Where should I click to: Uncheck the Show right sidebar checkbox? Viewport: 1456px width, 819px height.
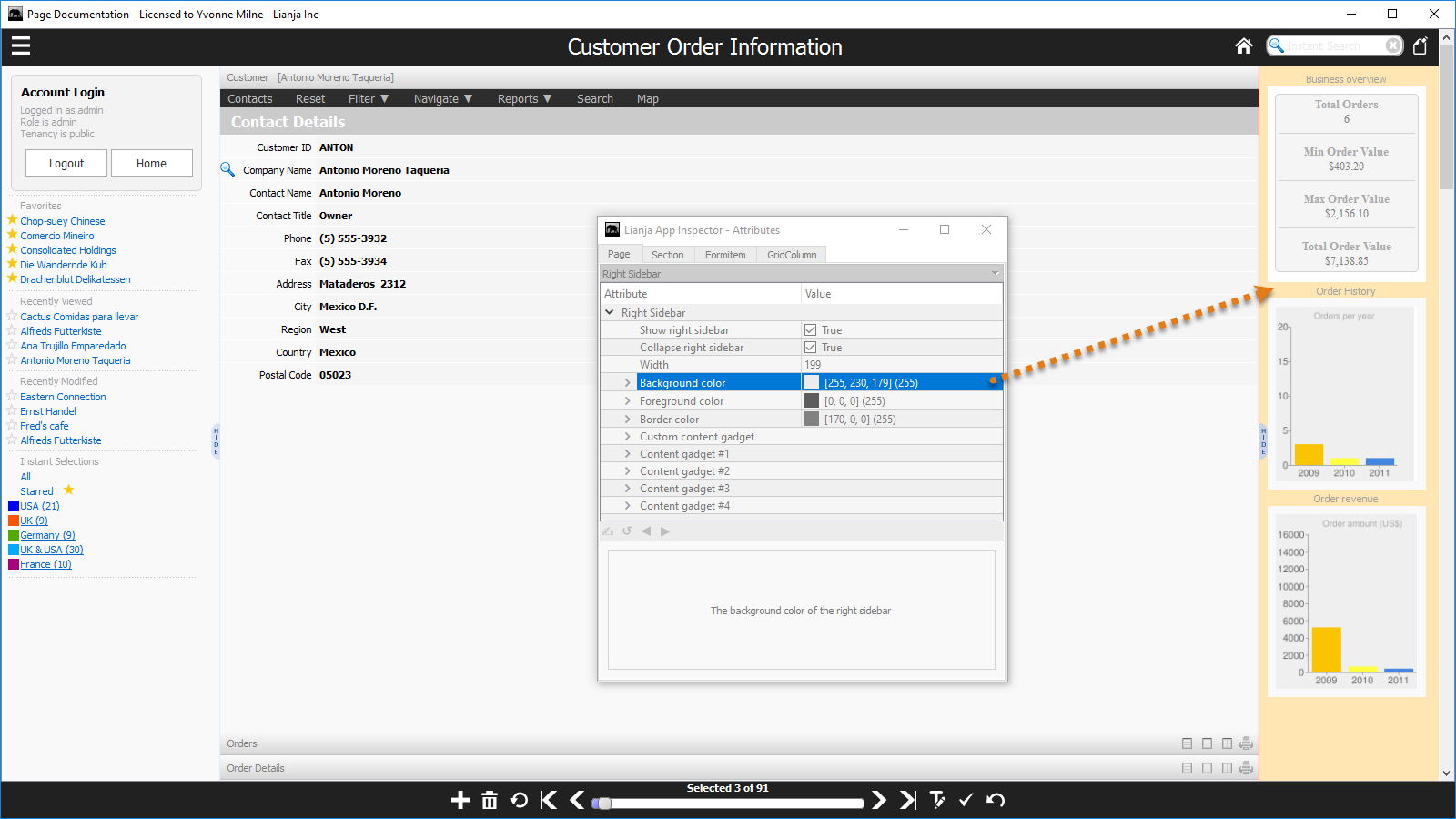tap(810, 330)
